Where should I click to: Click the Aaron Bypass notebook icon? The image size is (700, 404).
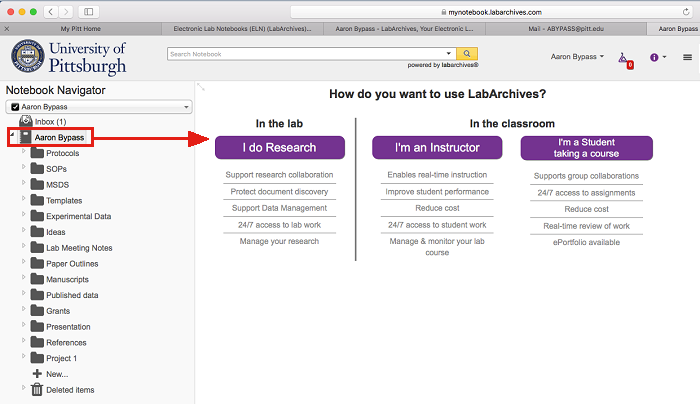coord(26,137)
